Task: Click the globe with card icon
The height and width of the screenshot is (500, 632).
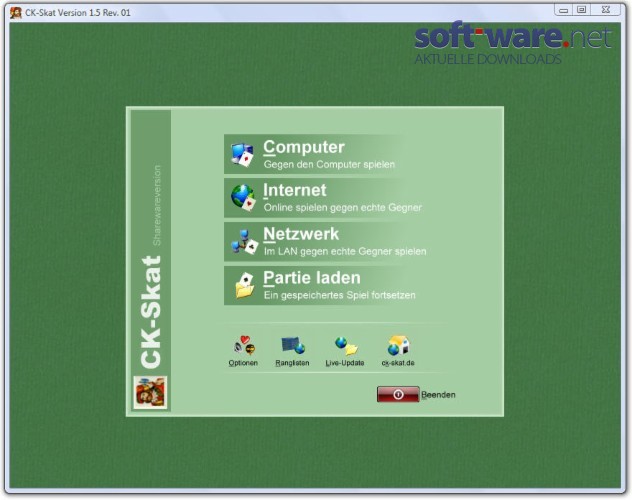Action: [x=243, y=198]
